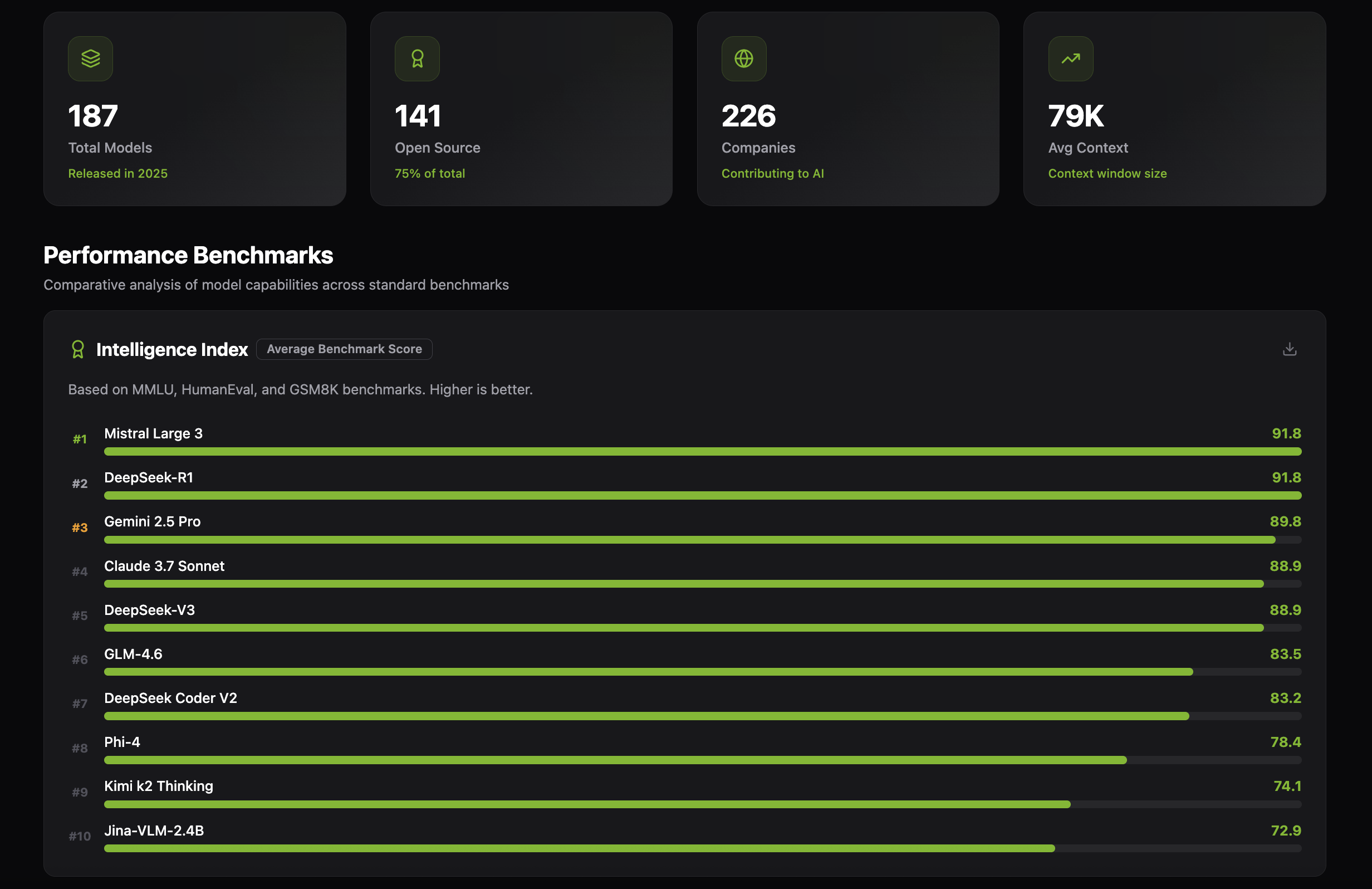Click the Performance Benchmarks heading
The image size is (1372, 889).
pos(188,256)
